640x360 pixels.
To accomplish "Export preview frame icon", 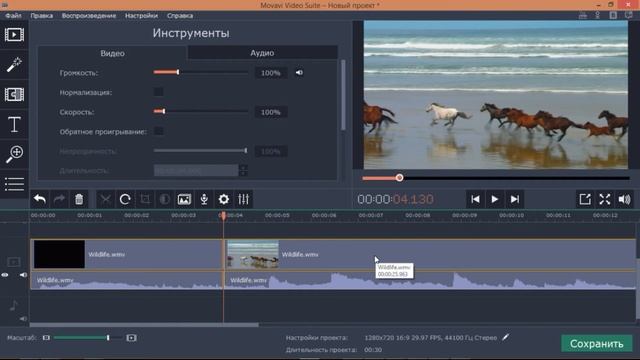I will 585,199.
